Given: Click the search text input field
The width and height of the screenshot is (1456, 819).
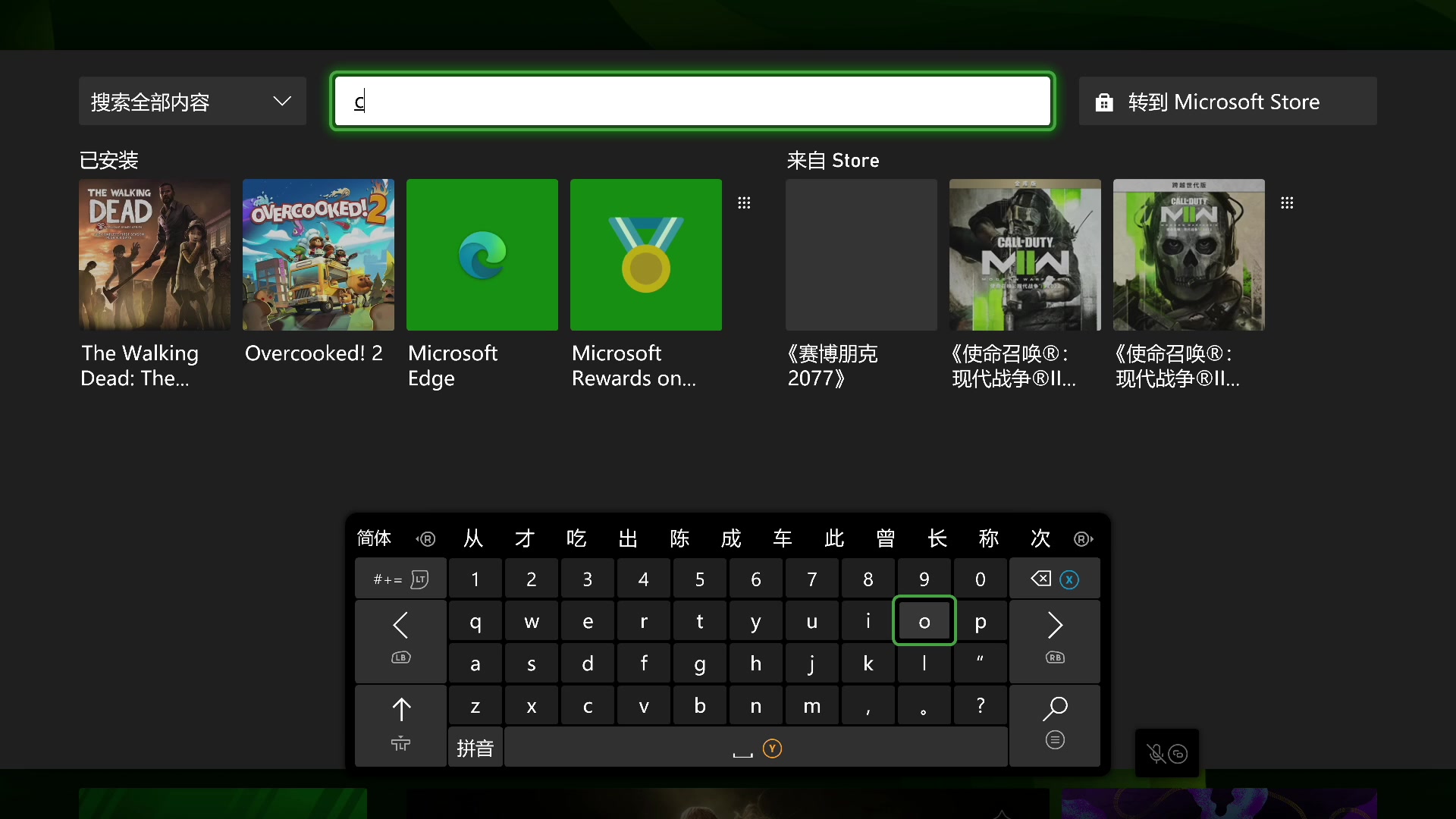Looking at the screenshot, I should [x=692, y=101].
